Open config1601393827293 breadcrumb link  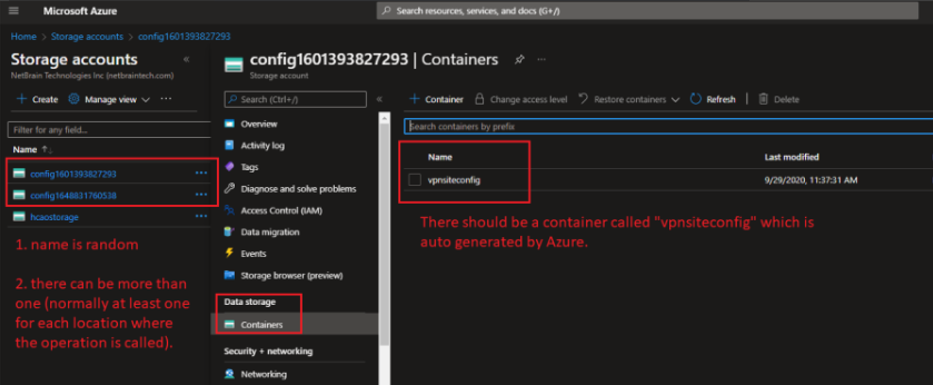tap(184, 36)
